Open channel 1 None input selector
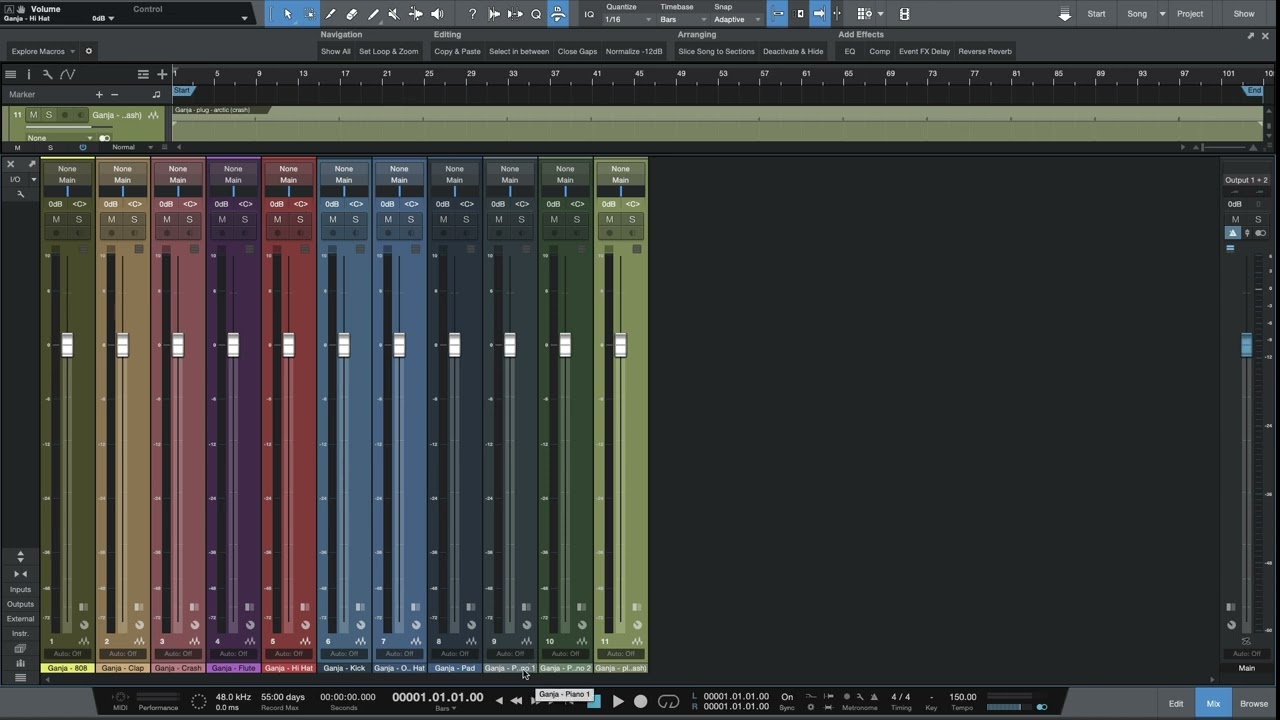The width and height of the screenshot is (1280, 720). click(67, 169)
